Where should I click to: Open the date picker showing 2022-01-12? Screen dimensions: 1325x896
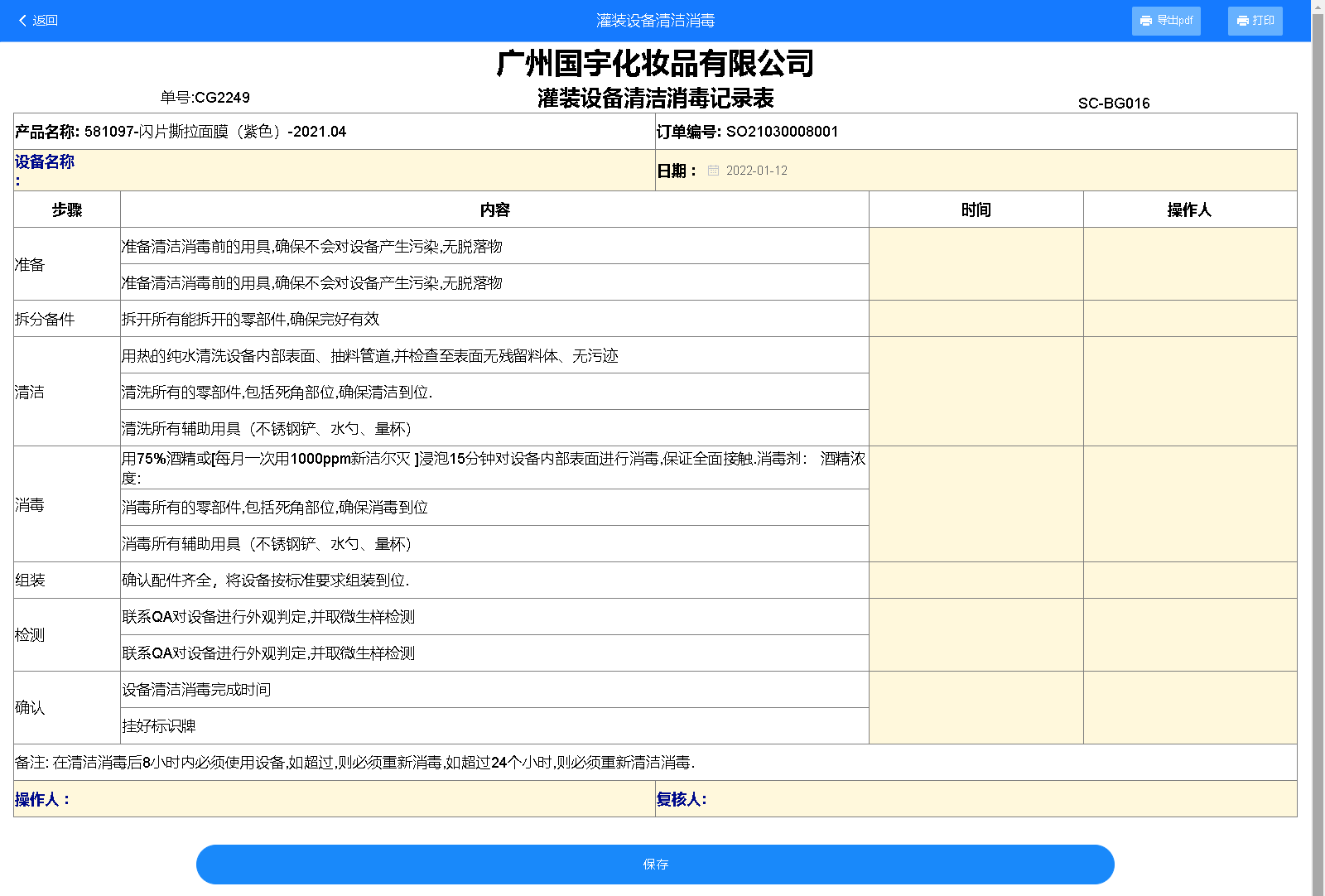coord(756,171)
